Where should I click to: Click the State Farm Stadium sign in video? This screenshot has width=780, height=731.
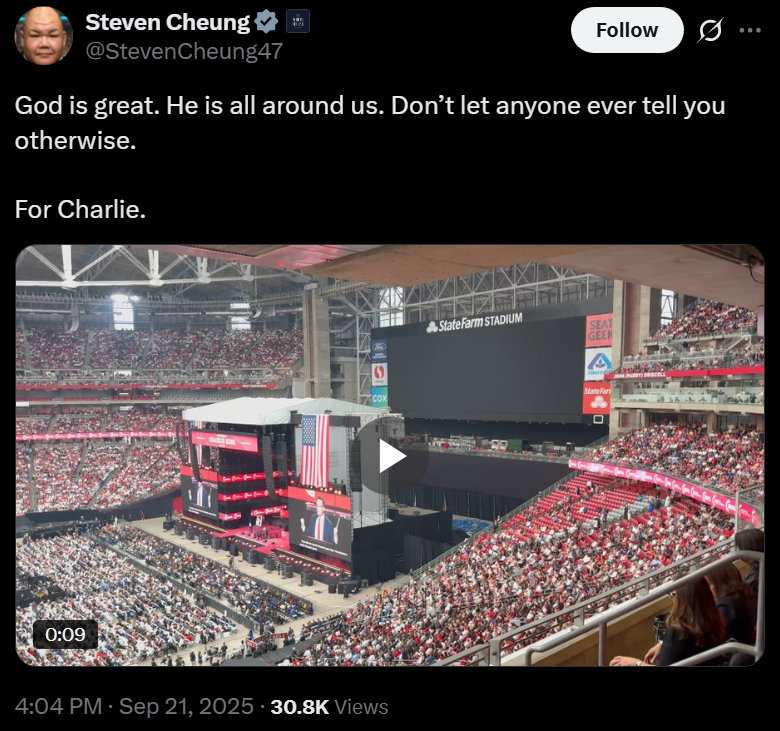click(475, 322)
